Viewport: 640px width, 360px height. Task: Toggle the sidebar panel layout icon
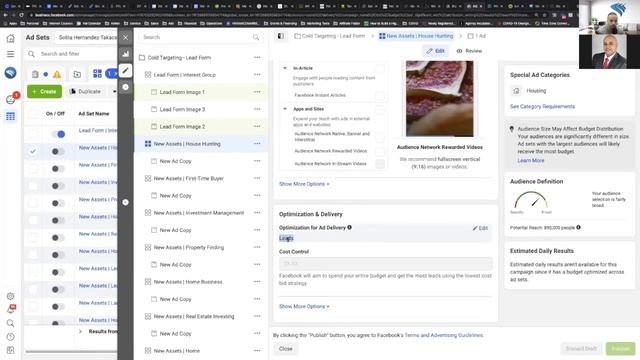pos(281,36)
